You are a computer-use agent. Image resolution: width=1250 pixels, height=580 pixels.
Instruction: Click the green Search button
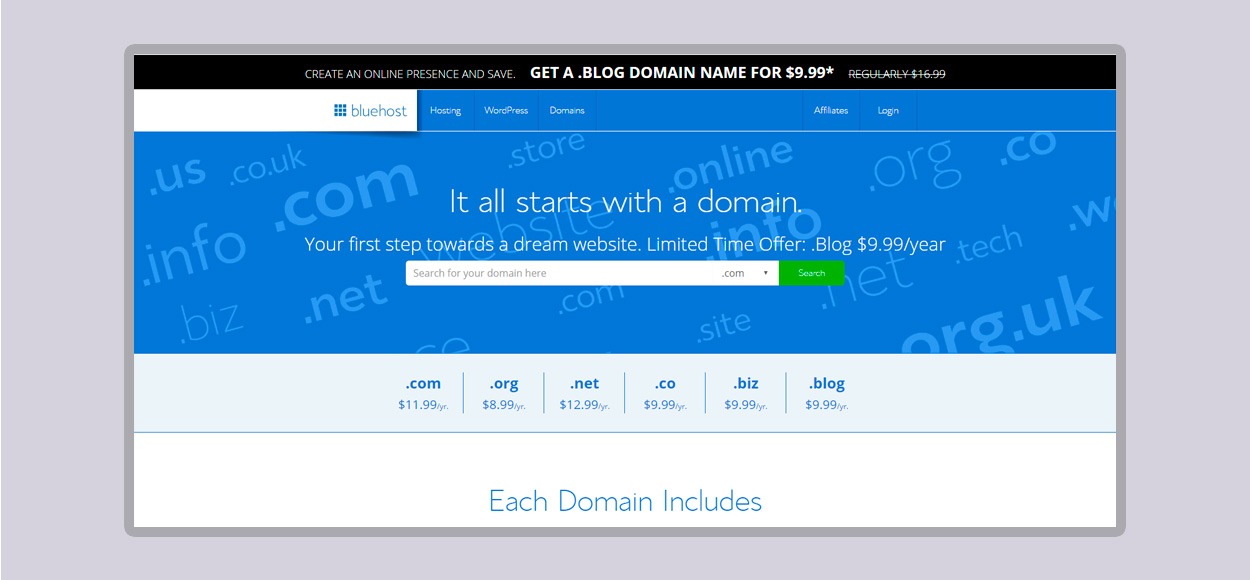pyautogui.click(x=811, y=273)
